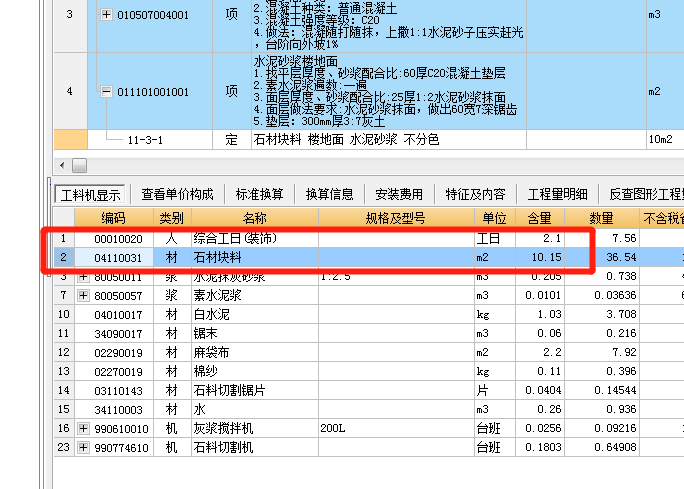Sort by 编码 column header
Image resolution: width=684 pixels, height=489 pixels.
[114, 218]
